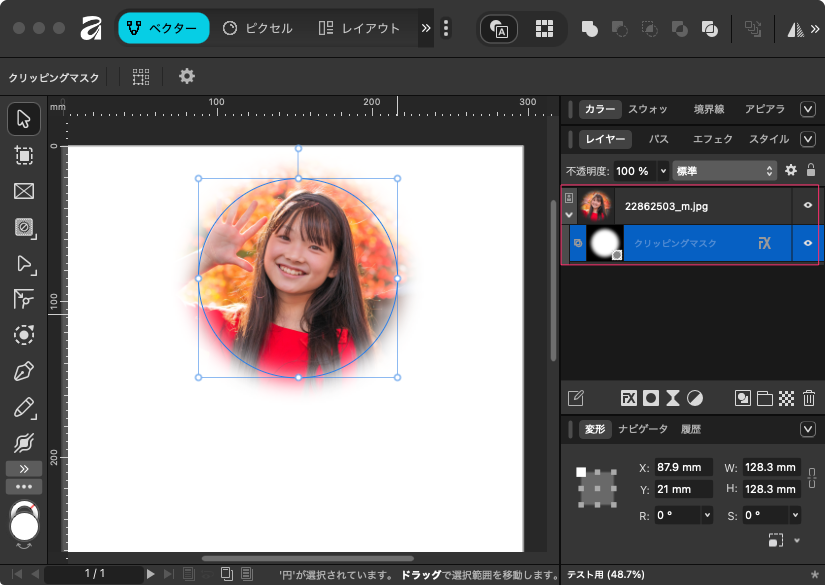Open the rotation R value dropdown
The width and height of the screenshot is (825, 585).
click(708, 515)
